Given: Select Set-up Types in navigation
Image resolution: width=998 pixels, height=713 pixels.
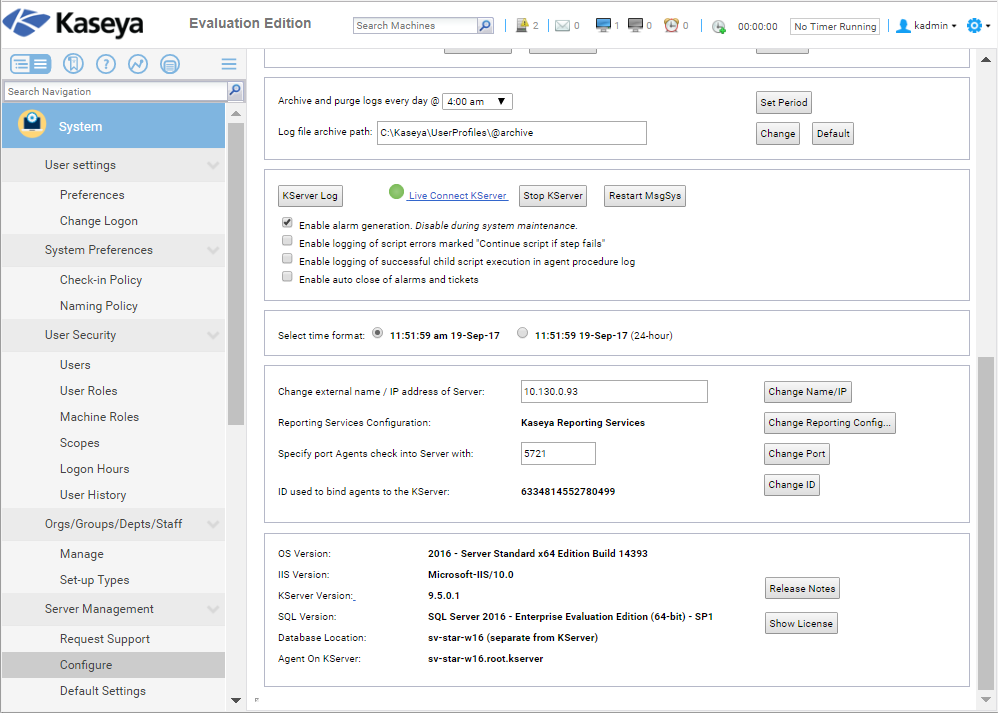Looking at the screenshot, I should (x=94, y=580).
